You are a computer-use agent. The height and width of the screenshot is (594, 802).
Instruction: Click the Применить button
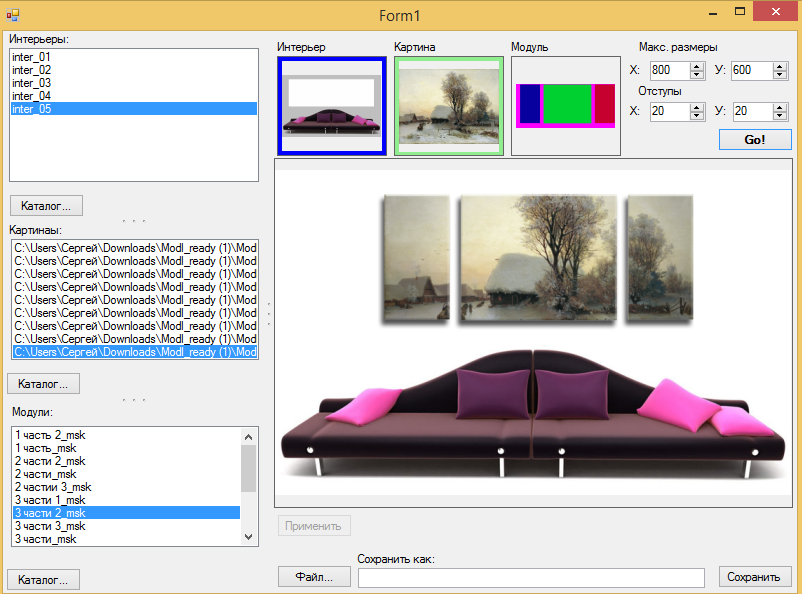[314, 526]
